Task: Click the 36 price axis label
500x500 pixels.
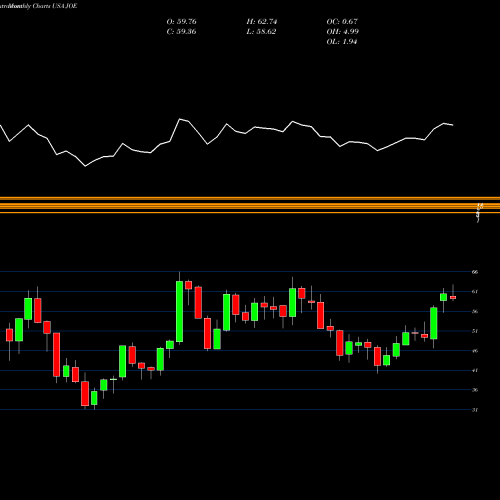Action: point(475,390)
